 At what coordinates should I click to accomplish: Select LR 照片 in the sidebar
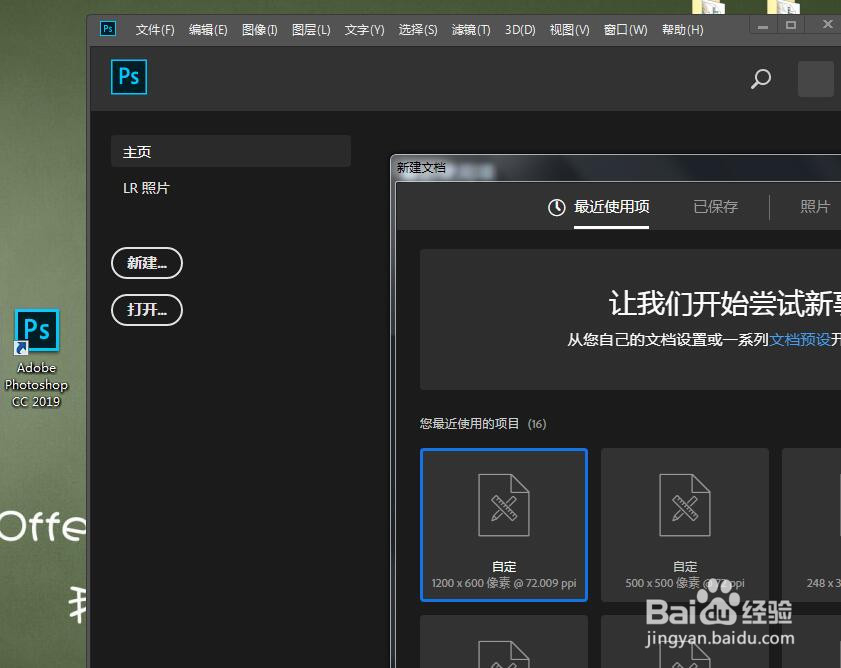tap(146, 187)
